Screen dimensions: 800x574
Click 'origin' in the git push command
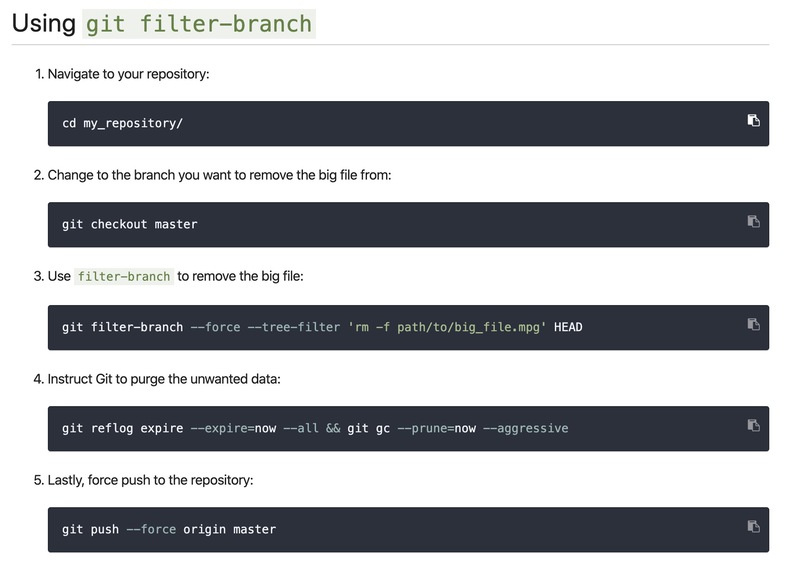[x=204, y=529]
